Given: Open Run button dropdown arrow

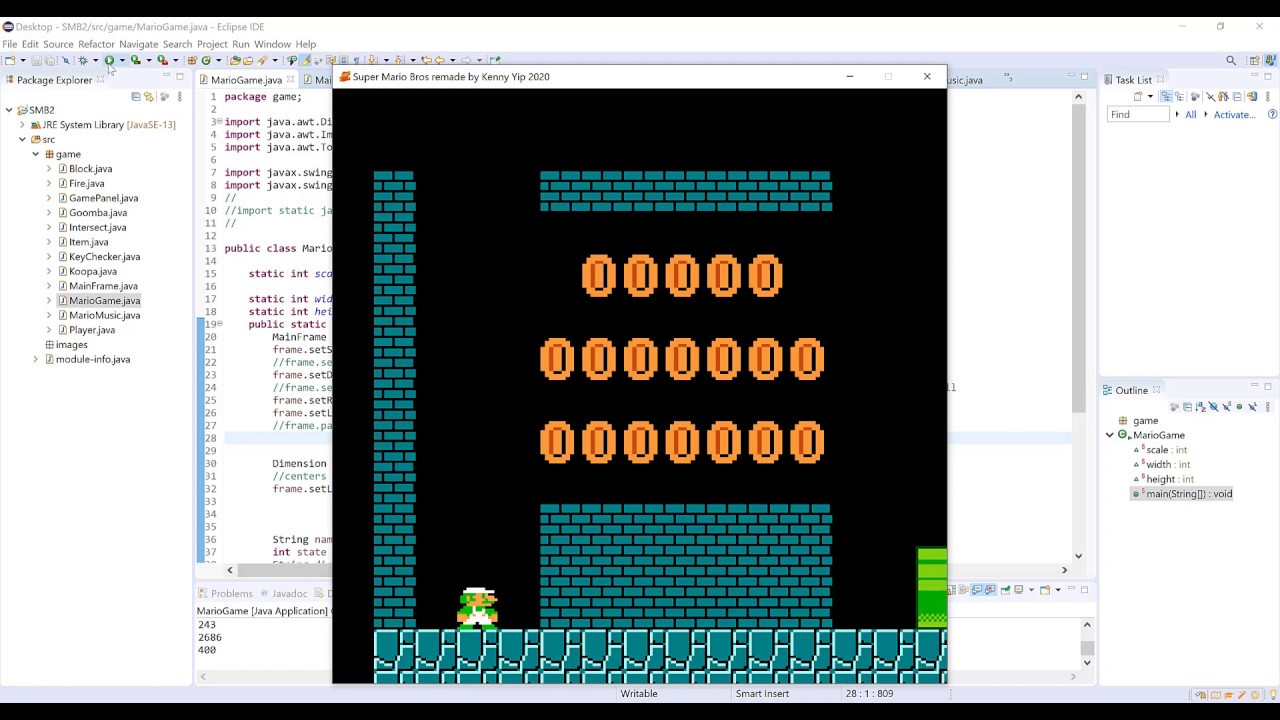Looking at the screenshot, I should point(122,60).
